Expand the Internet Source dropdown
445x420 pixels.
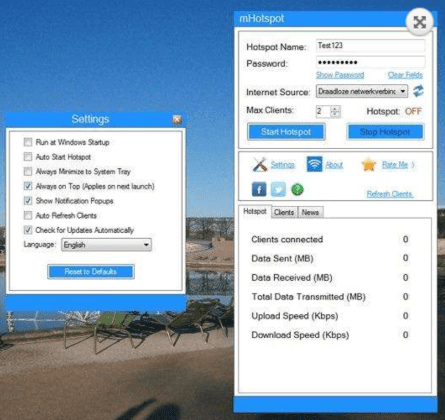point(362,91)
